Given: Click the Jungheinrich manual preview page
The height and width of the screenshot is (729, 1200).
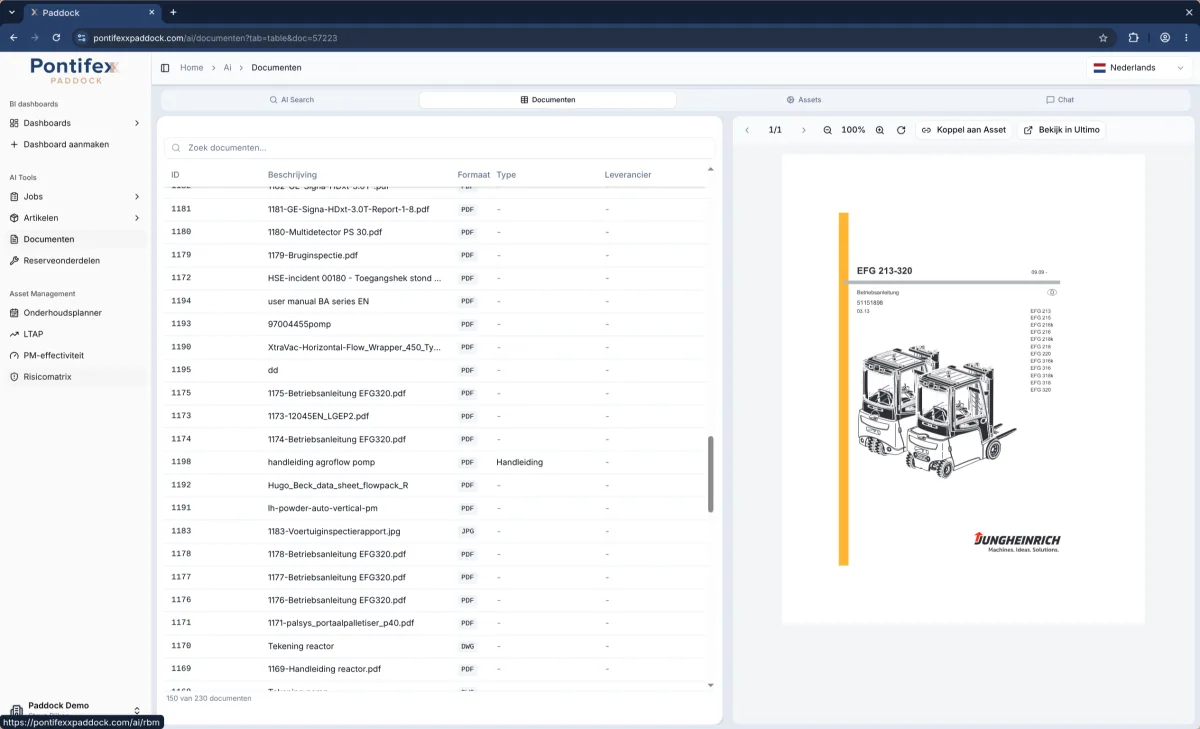Looking at the screenshot, I should pyautogui.click(x=963, y=388).
